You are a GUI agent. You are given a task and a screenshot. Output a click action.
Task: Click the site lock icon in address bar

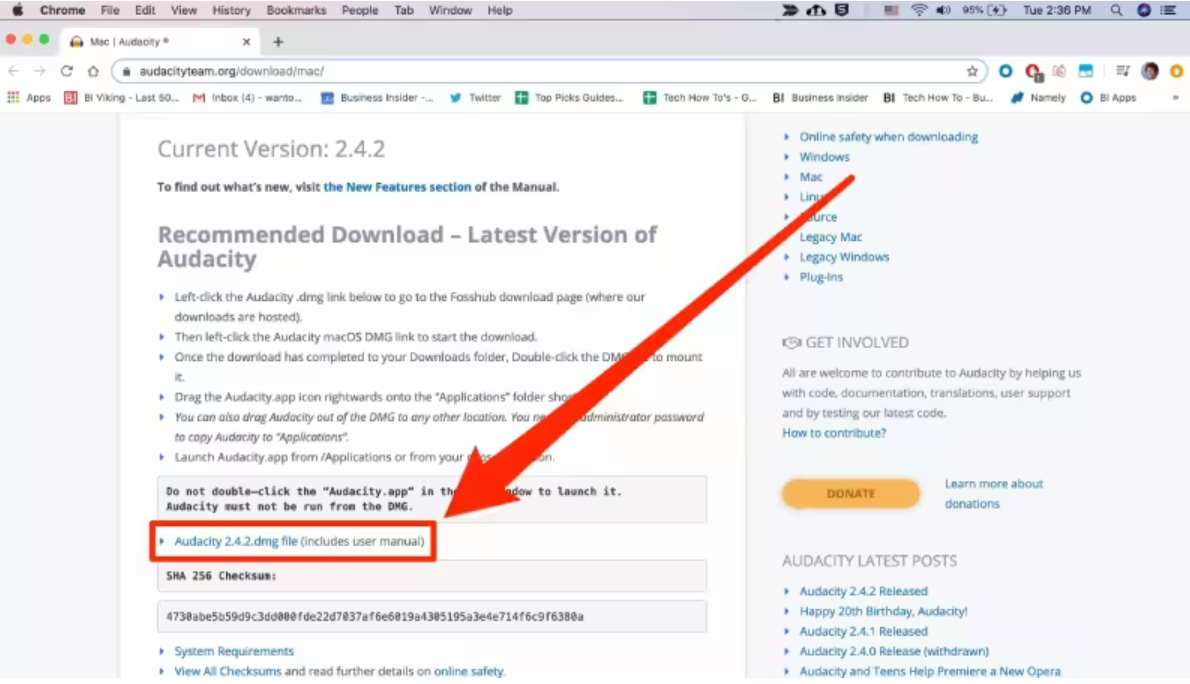[127, 71]
